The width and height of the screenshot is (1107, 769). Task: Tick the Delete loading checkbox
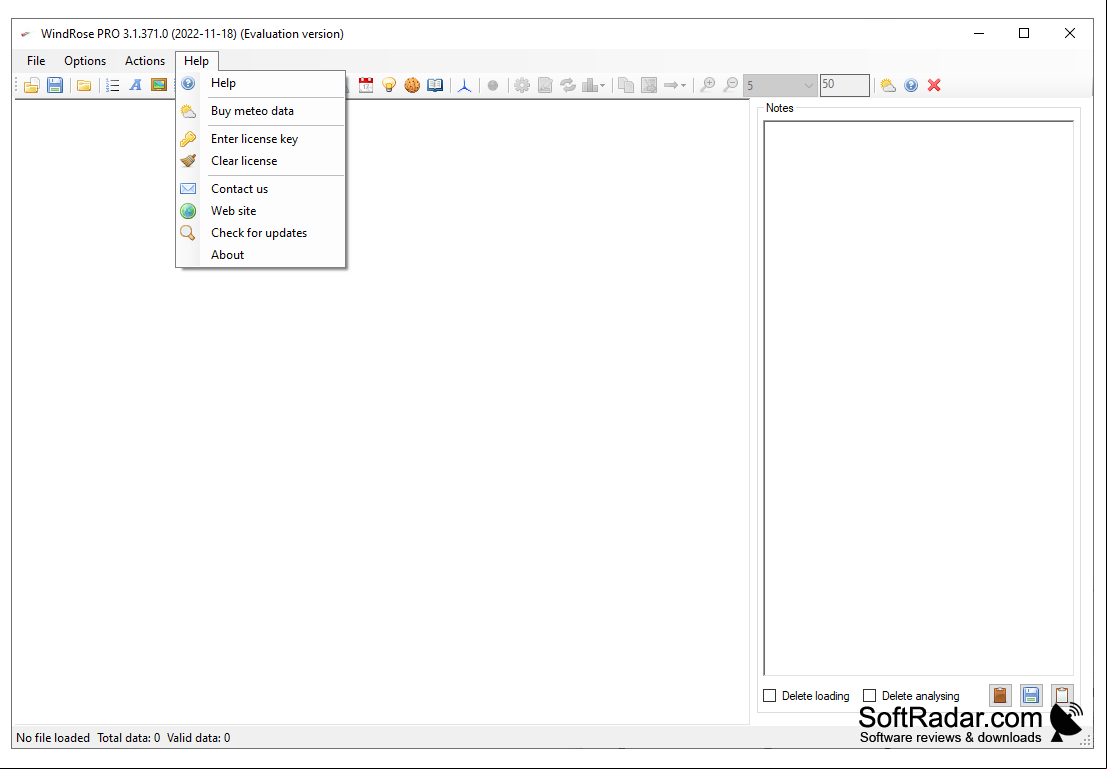tap(770, 696)
